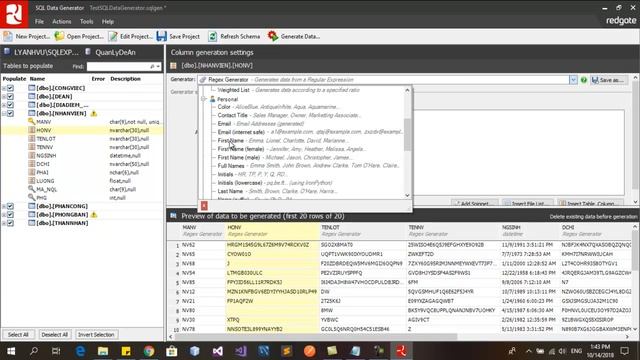The image size is (640, 360).
Task: Open Microsoft Edge from the taskbar
Action: tap(80, 351)
